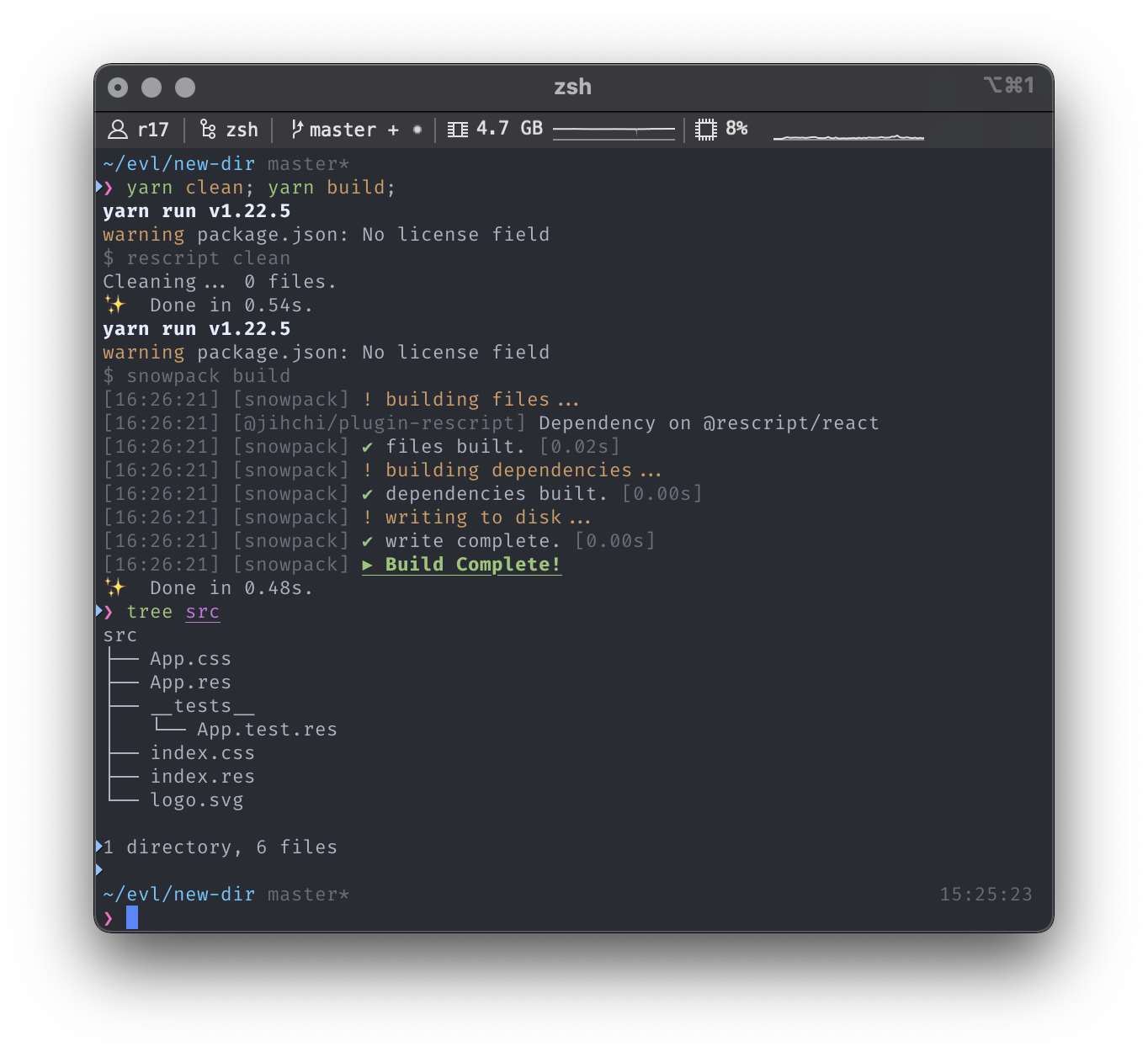
Task: Click the @jihchi/plugin-rescript dependency line
Action: [x=491, y=422]
